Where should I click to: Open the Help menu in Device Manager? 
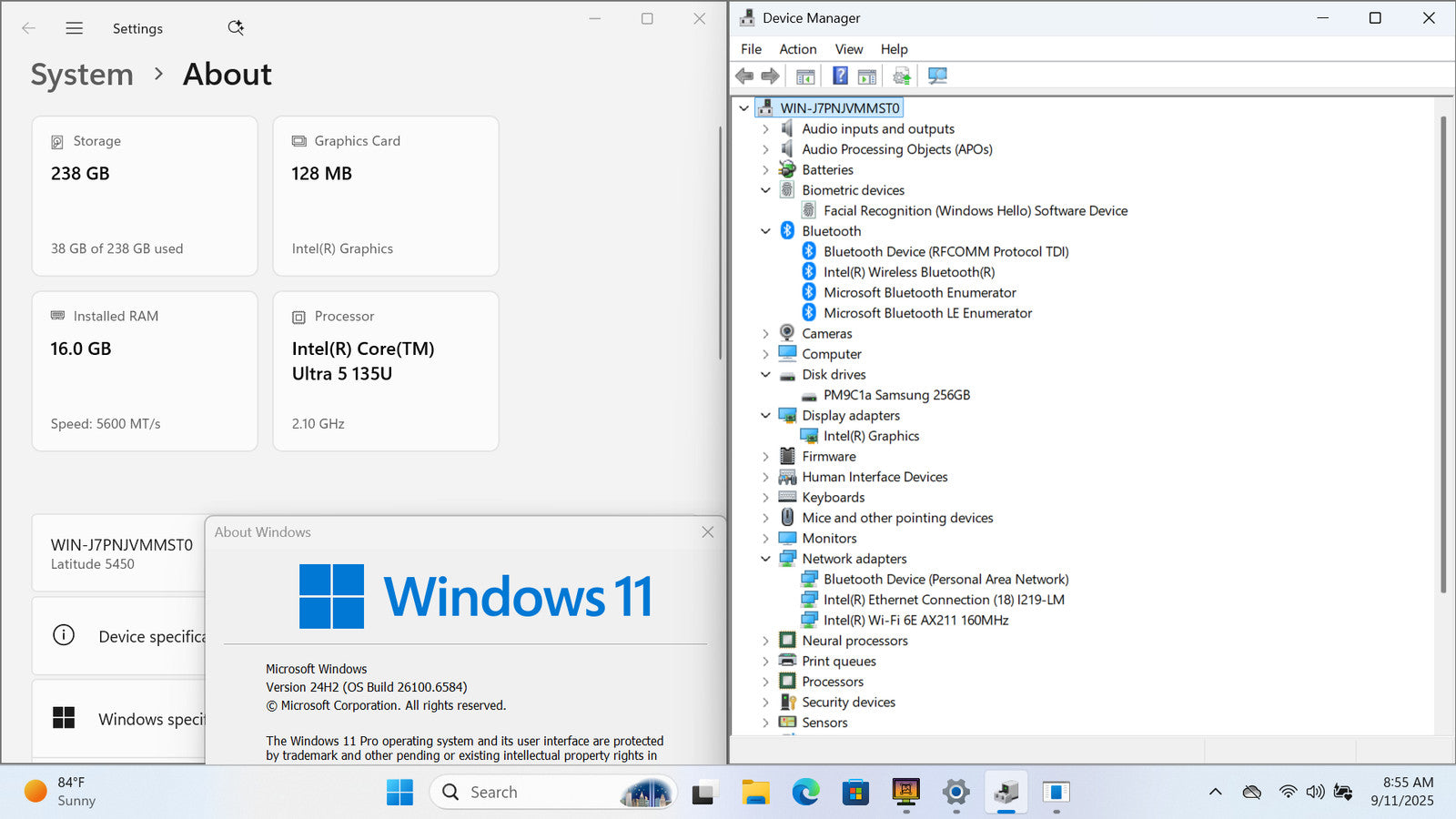click(x=894, y=49)
